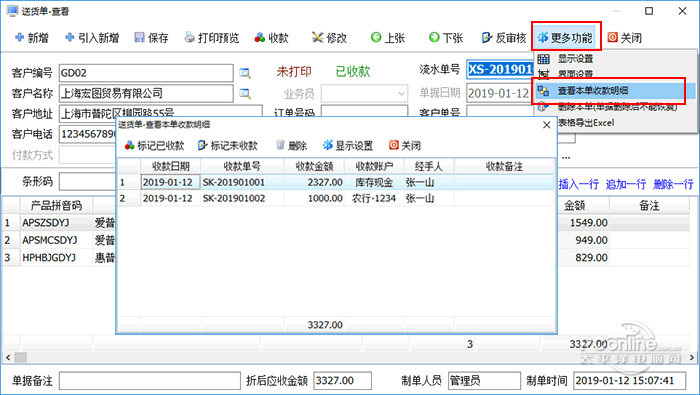This screenshot has height=395, width=700.
Task: Click the 制单时间 field
Action: tap(629, 381)
